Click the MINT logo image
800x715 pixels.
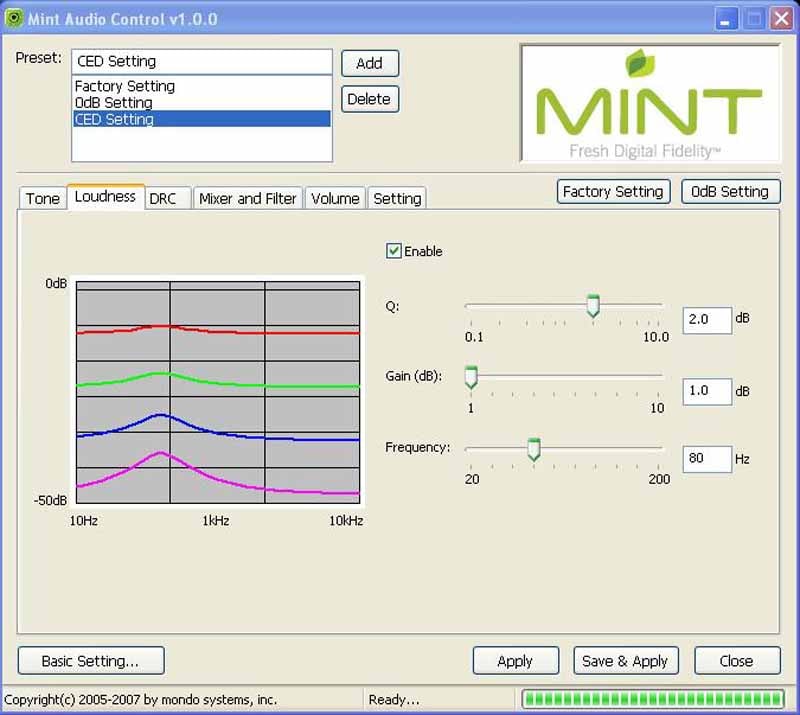649,103
